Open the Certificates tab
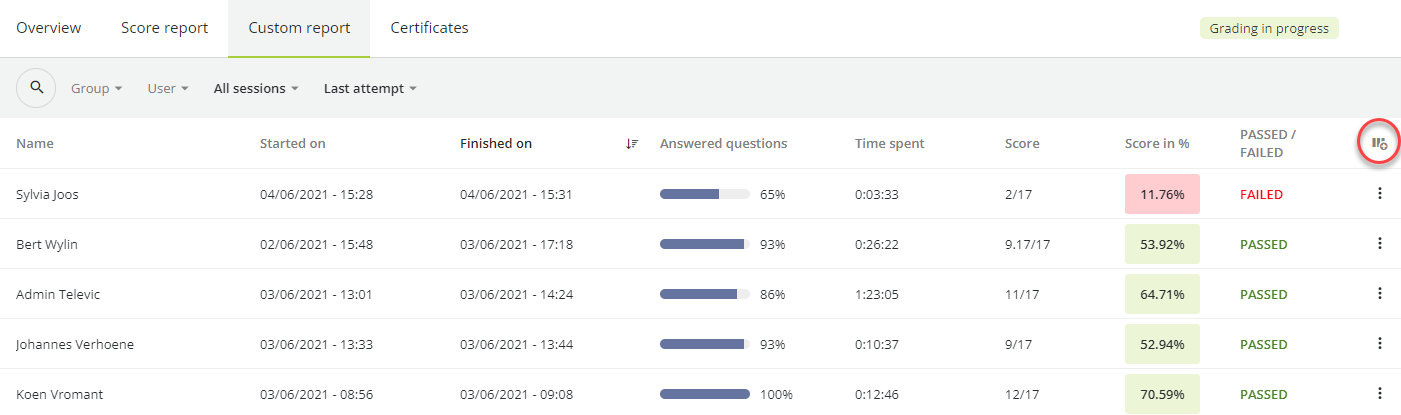1401x415 pixels. (x=429, y=28)
